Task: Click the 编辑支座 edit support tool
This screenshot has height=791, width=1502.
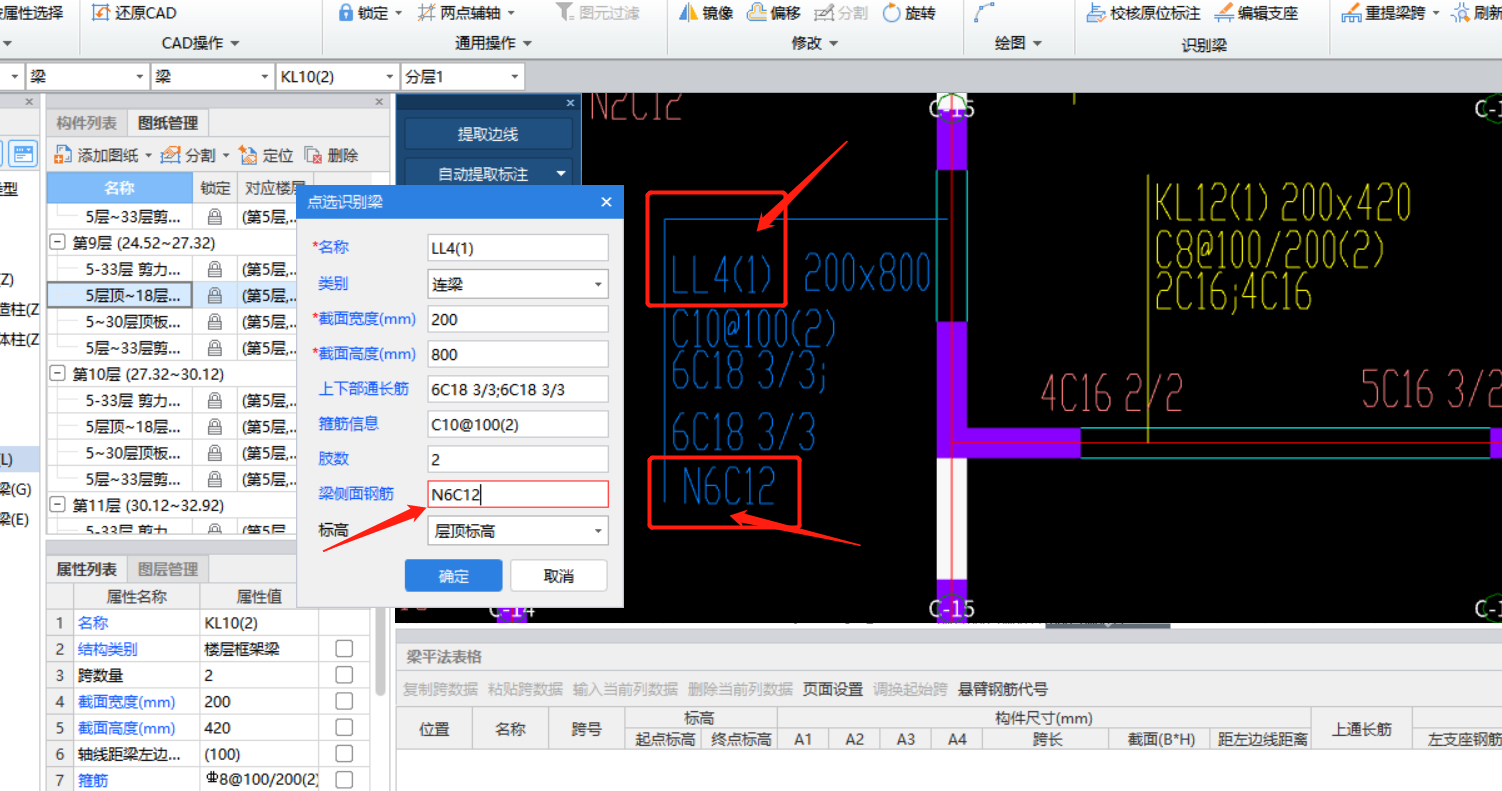Action: [1256, 13]
